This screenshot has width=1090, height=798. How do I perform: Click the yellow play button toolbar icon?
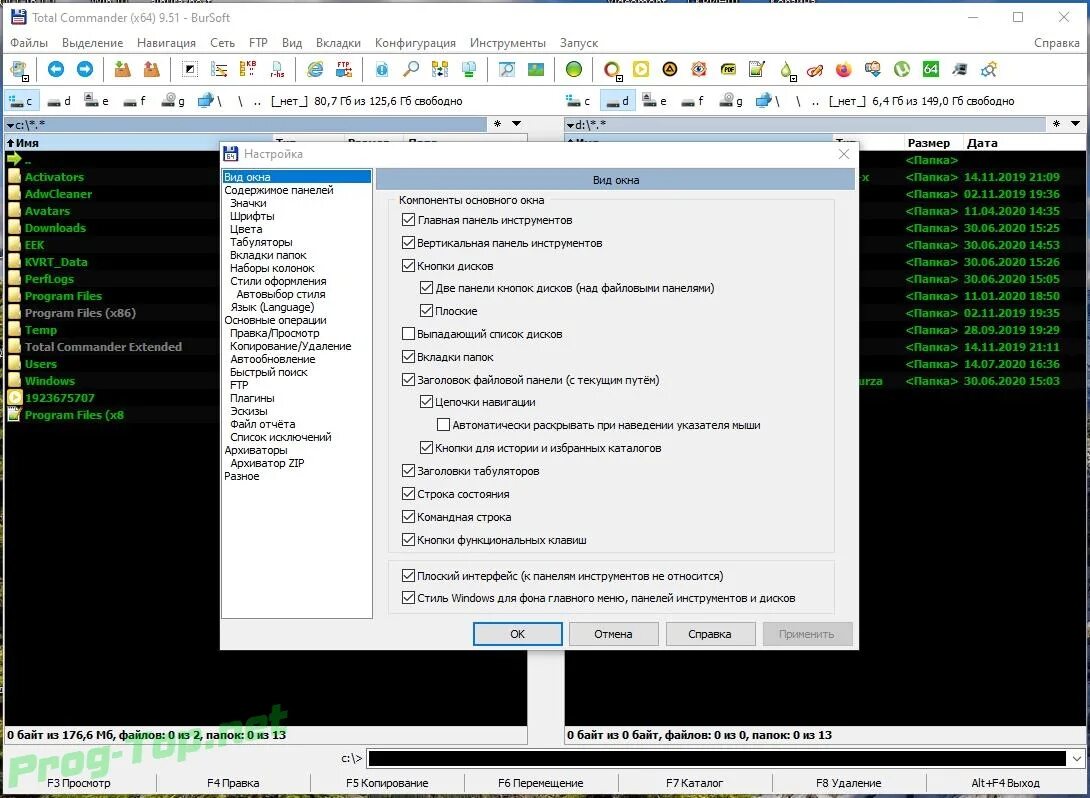[x=641, y=69]
